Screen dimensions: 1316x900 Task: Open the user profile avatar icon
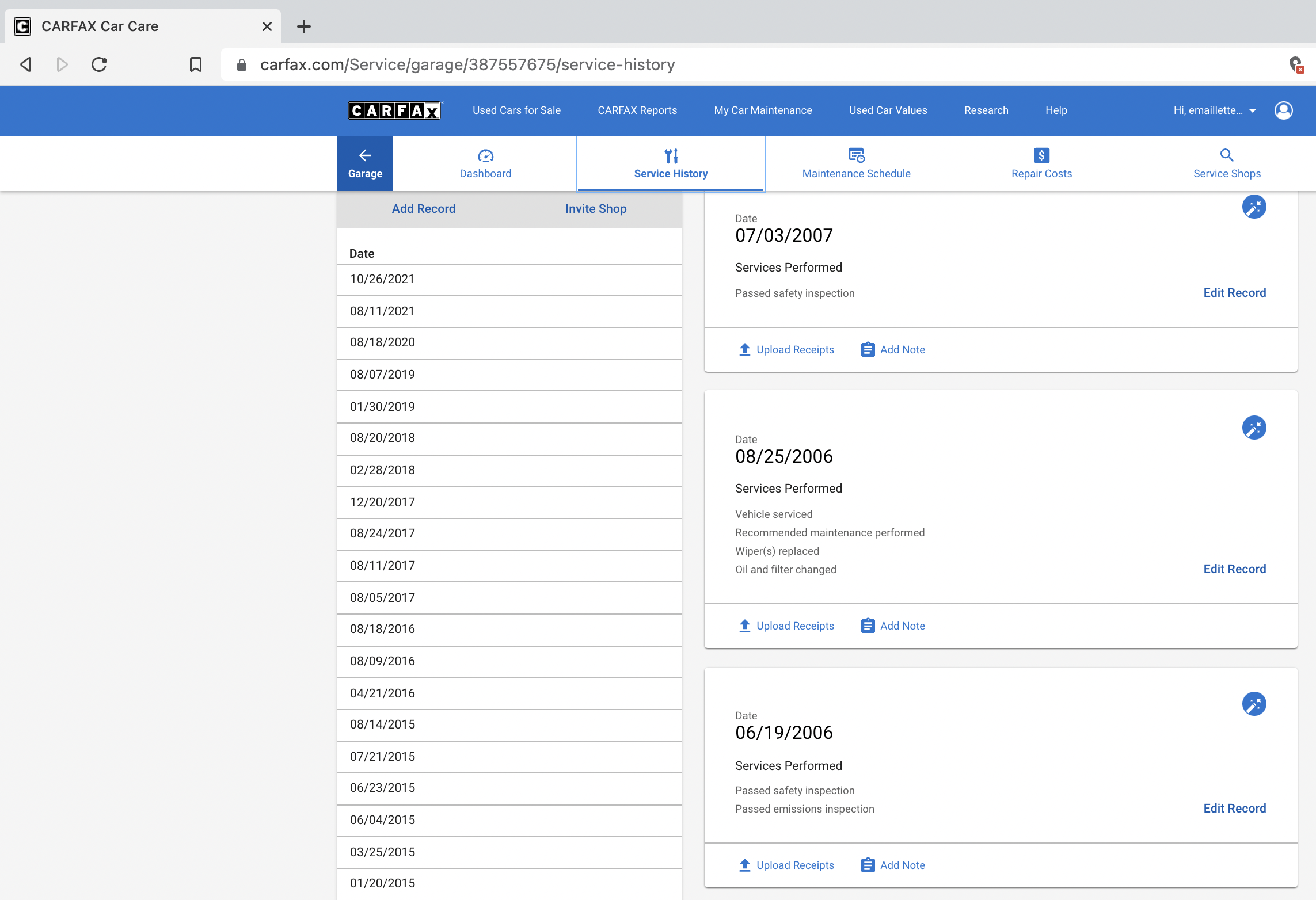[1284, 110]
